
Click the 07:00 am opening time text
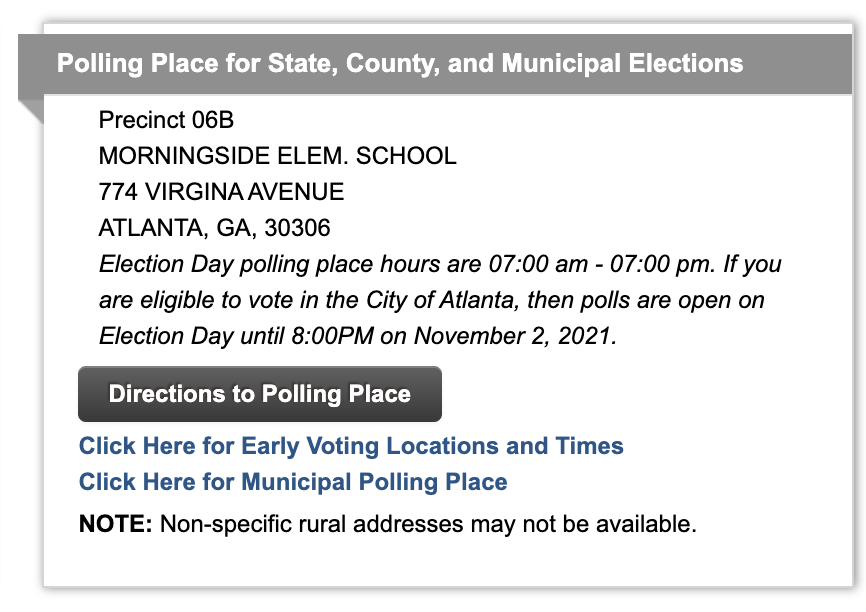(x=538, y=264)
